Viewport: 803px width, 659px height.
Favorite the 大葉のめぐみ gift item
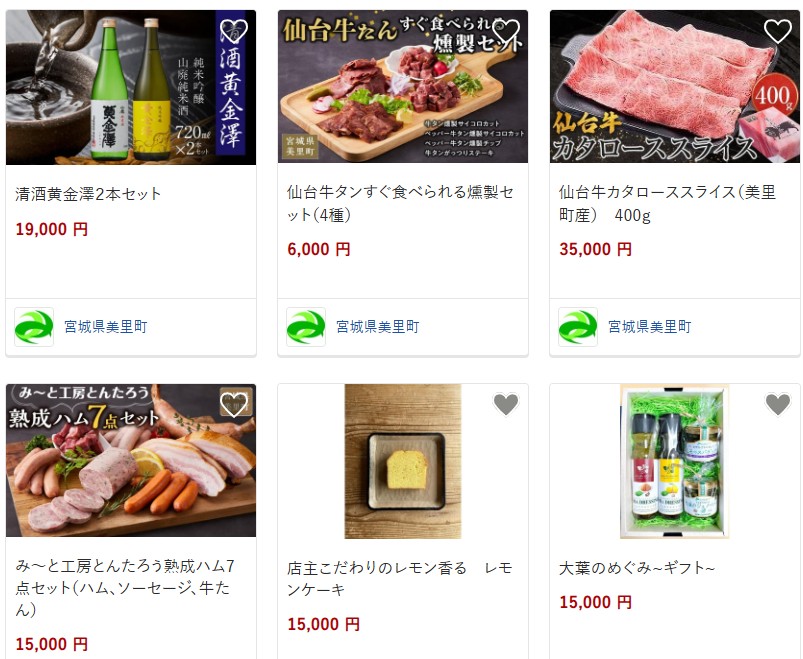778,405
